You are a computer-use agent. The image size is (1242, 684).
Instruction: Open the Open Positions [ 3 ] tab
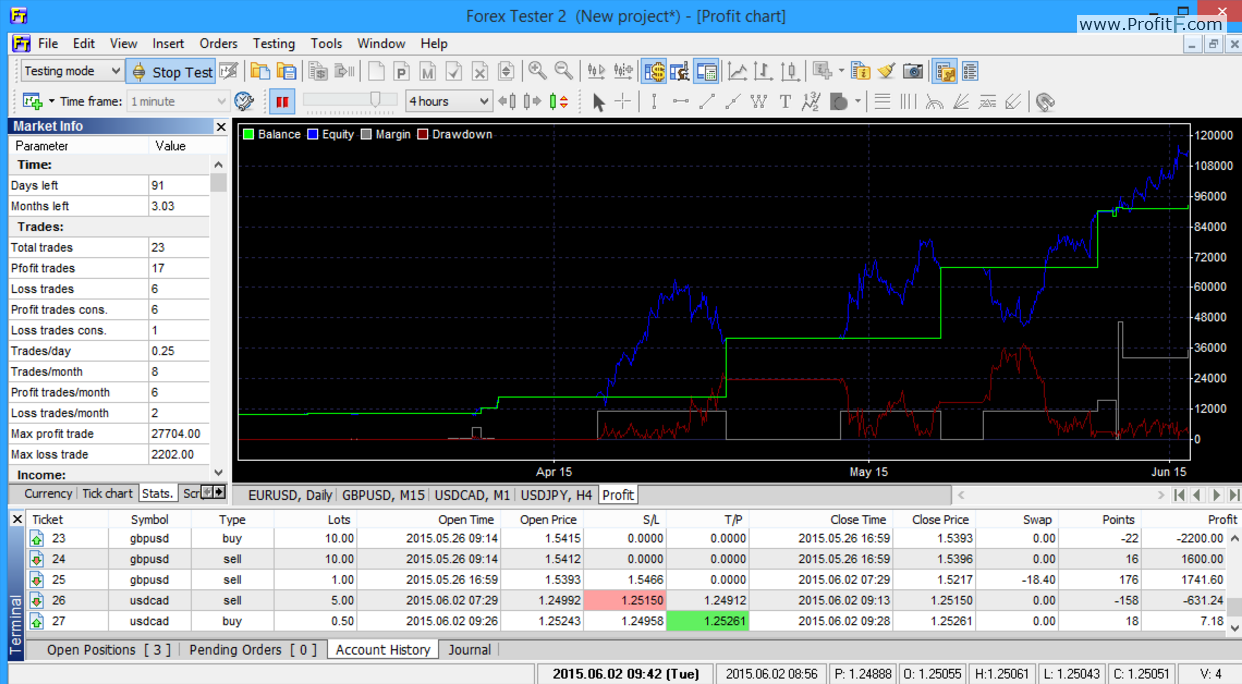pos(109,650)
